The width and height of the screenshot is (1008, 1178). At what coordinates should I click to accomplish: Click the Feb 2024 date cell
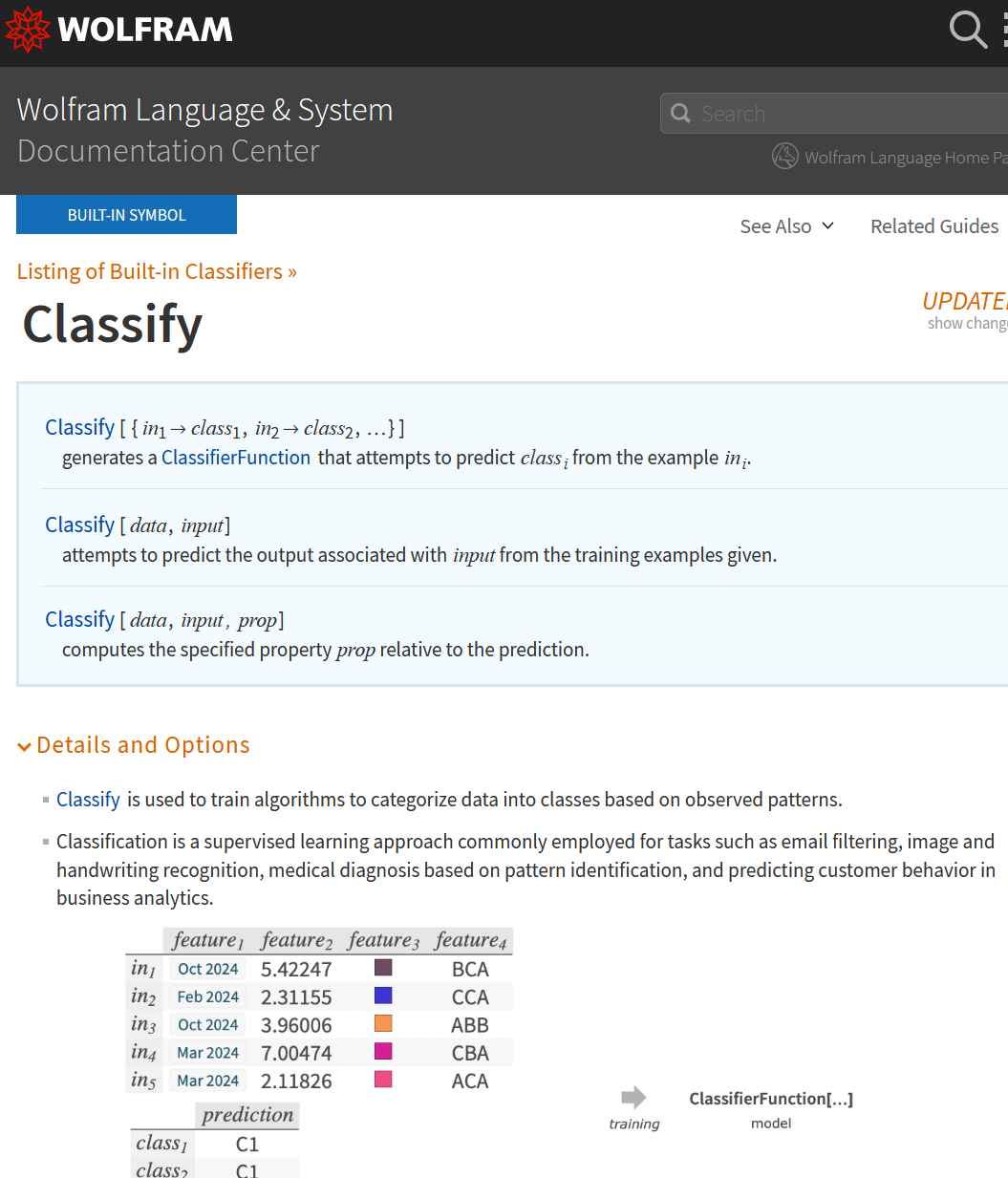(x=207, y=996)
